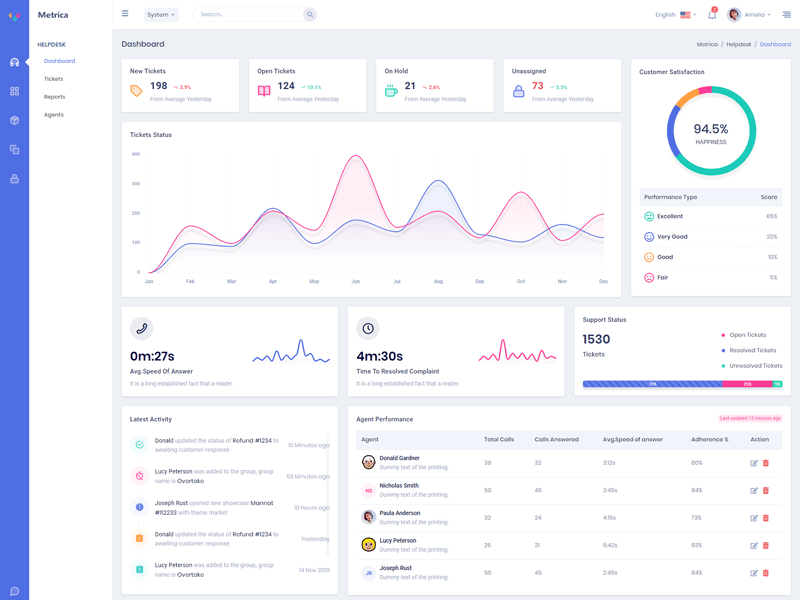Open the grid apps sidebar icon
The width and height of the screenshot is (800, 600).
(x=14, y=91)
